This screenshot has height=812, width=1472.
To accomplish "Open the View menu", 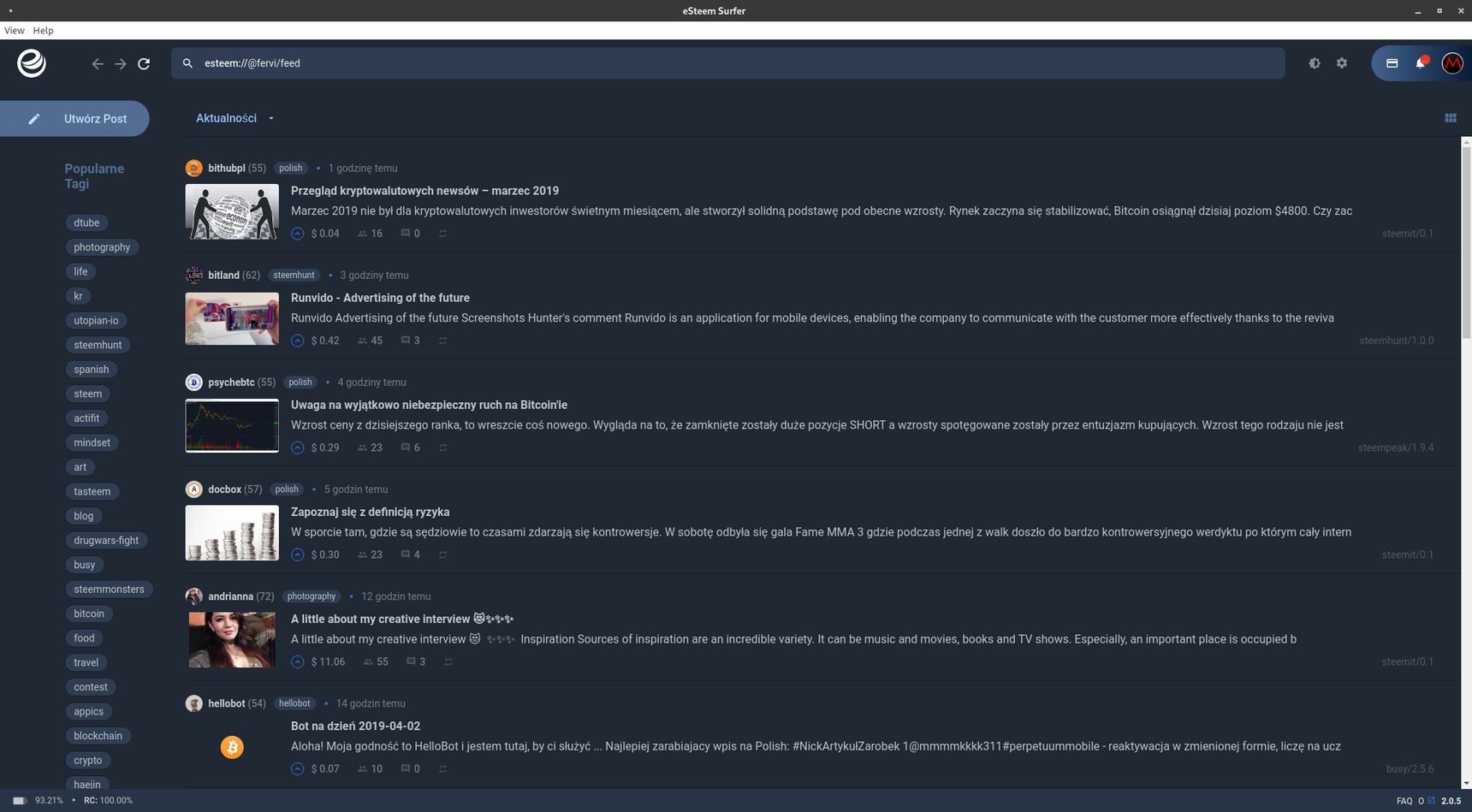I will pos(15,30).
